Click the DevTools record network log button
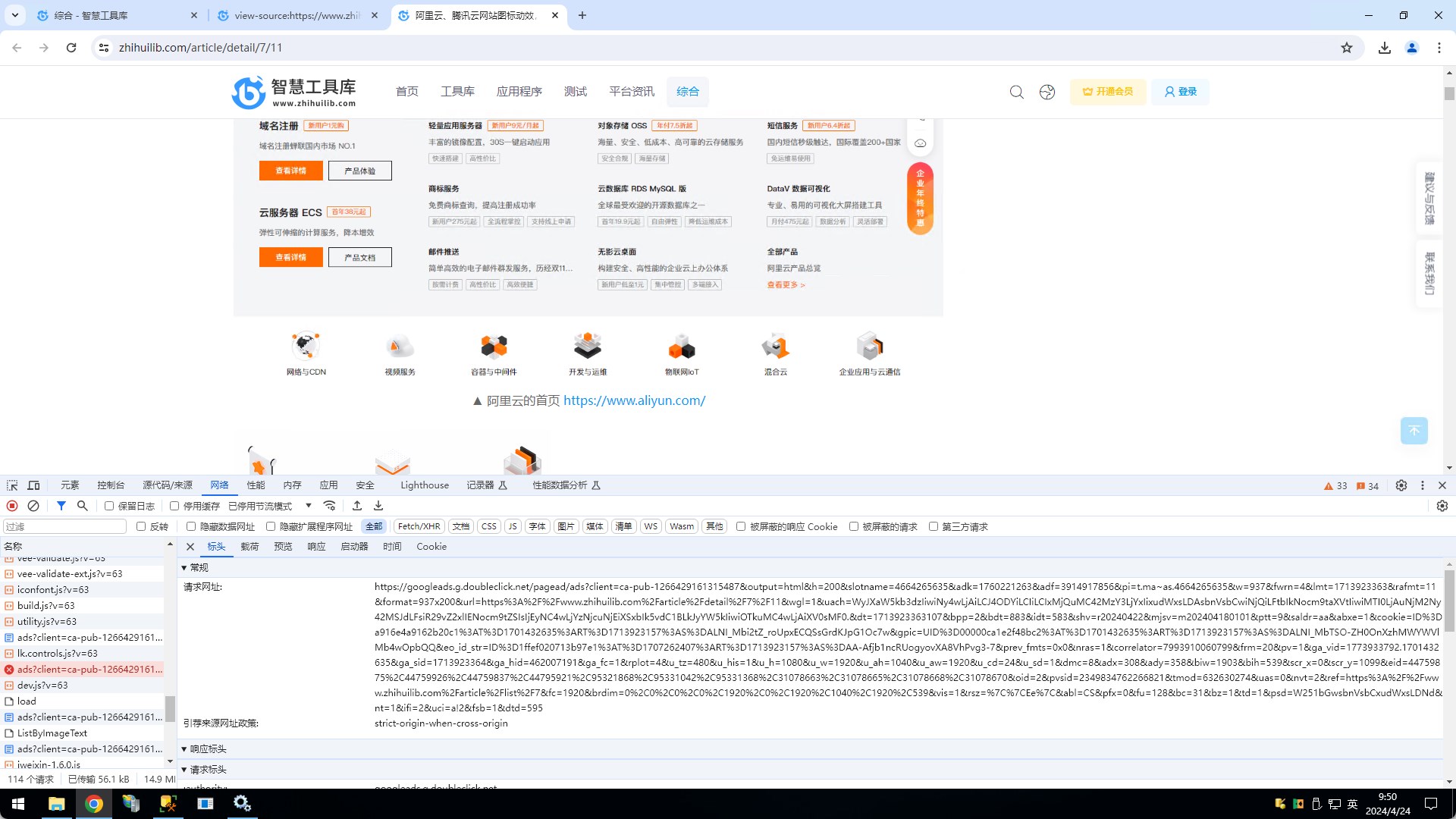Screen dimensions: 1456x819 12,506
